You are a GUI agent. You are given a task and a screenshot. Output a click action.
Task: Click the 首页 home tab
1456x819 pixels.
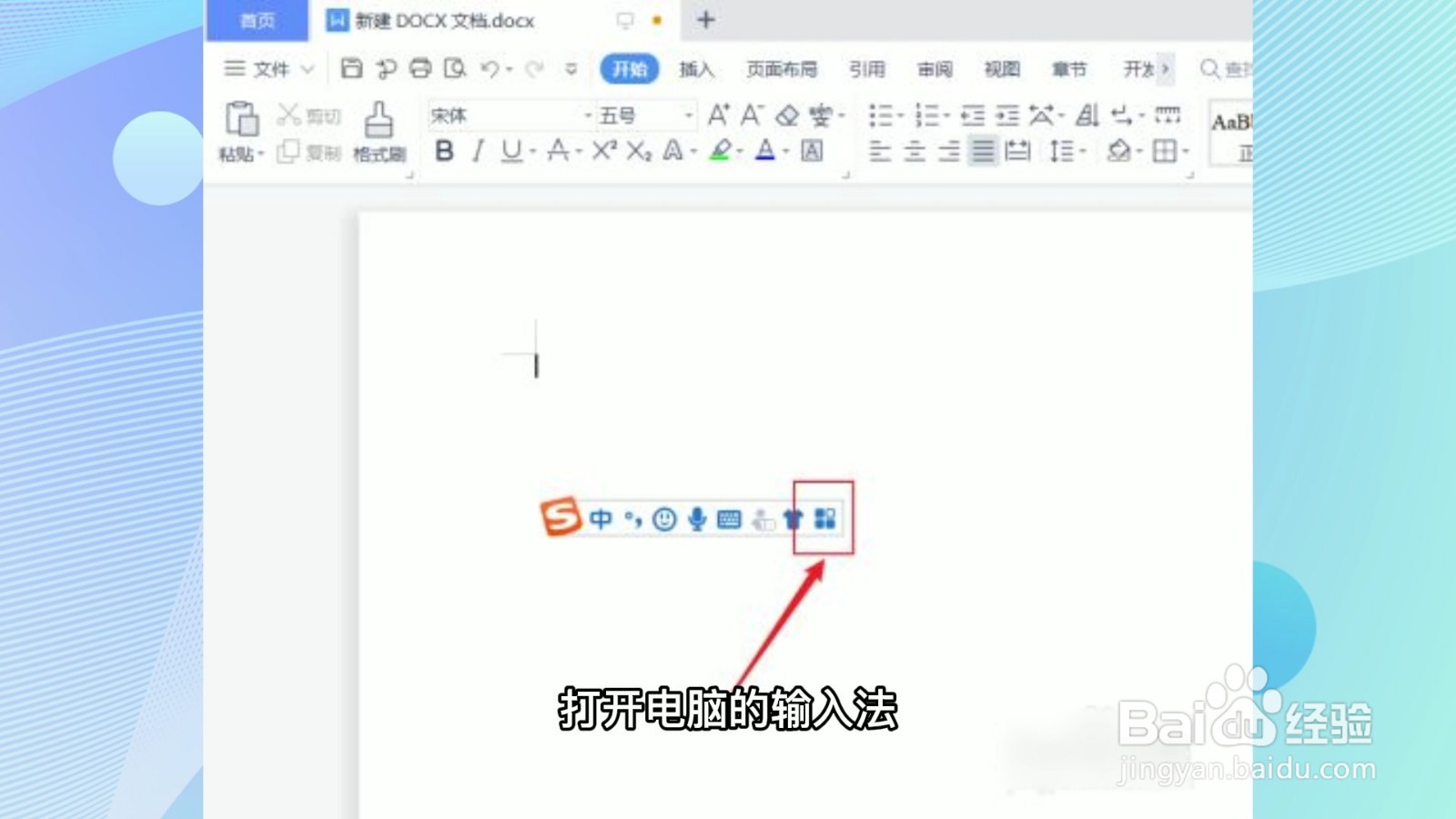click(x=258, y=20)
